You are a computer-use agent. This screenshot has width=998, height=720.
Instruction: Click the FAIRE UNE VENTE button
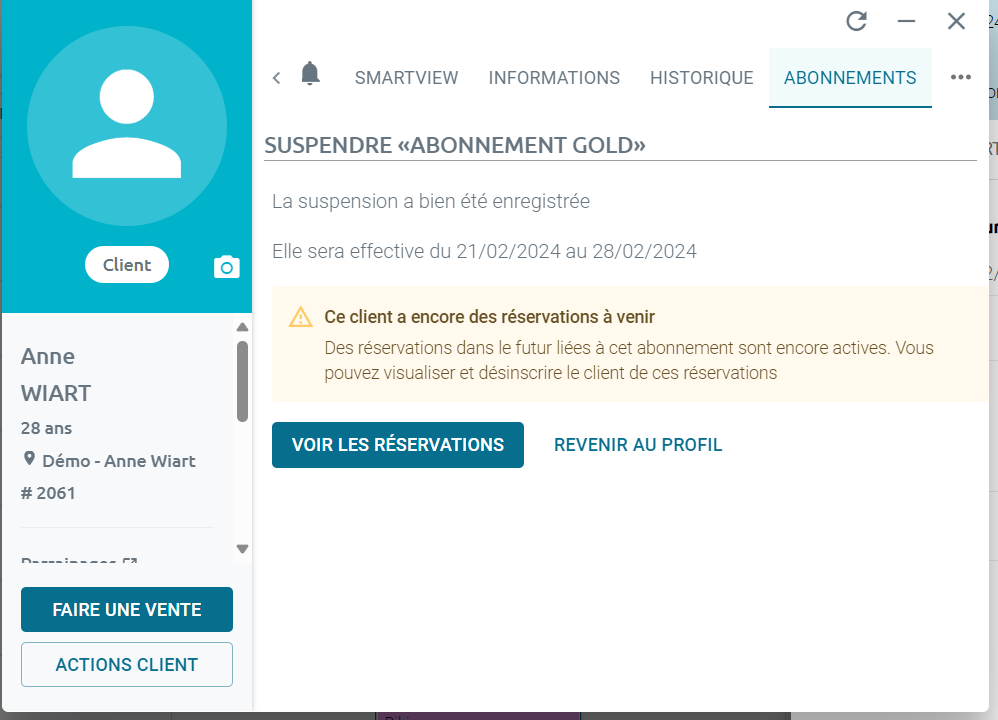click(x=127, y=609)
